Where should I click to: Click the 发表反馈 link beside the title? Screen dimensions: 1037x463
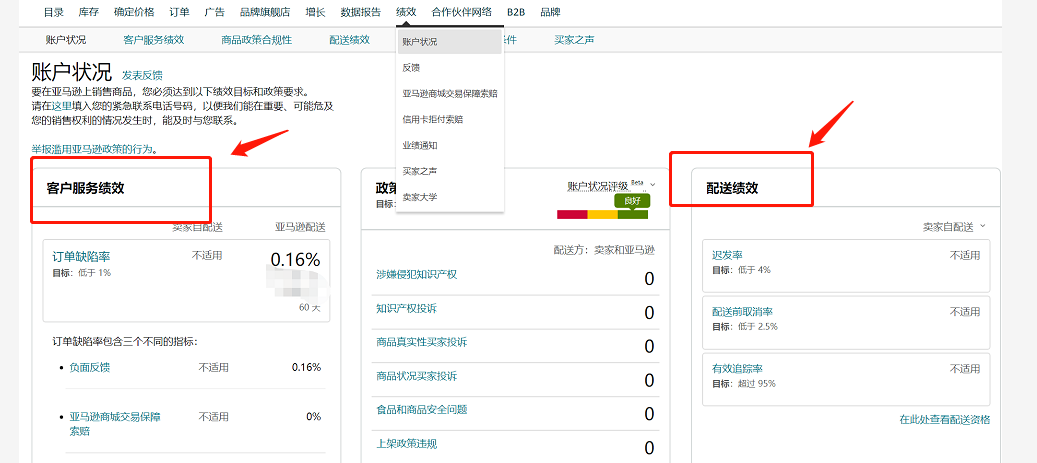[142, 75]
